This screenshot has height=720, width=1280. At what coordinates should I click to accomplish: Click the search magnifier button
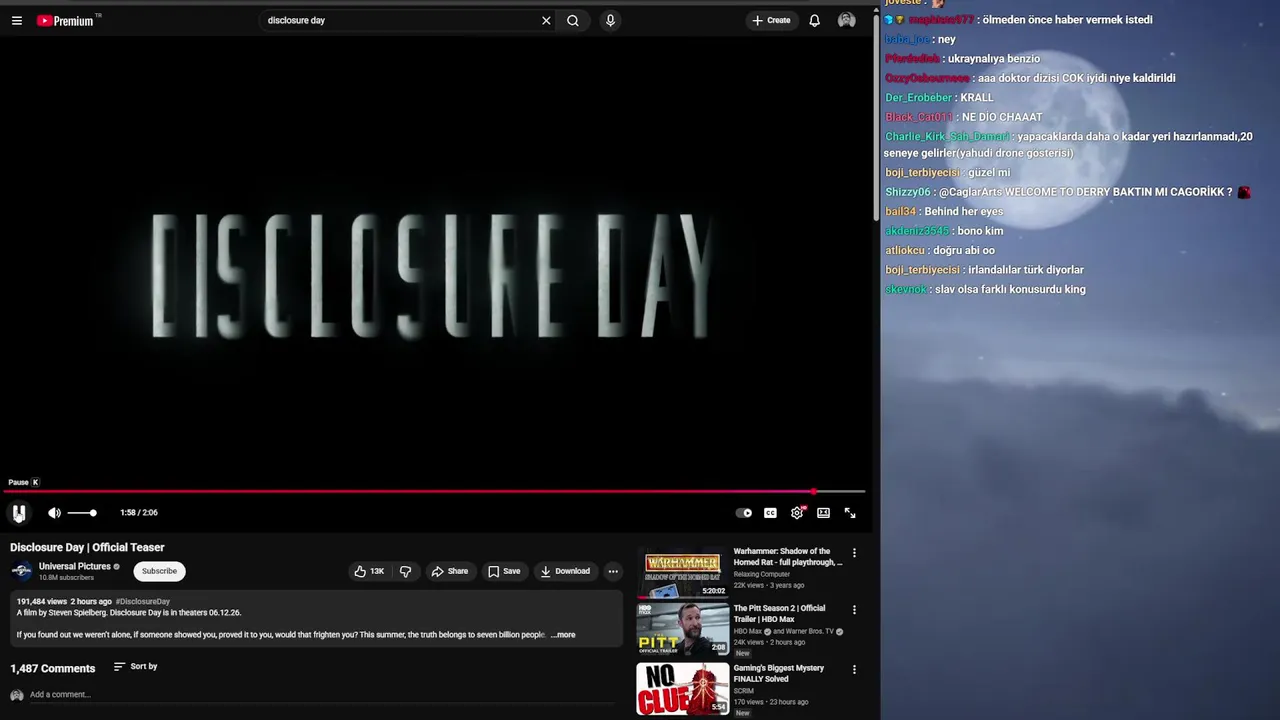(x=573, y=20)
